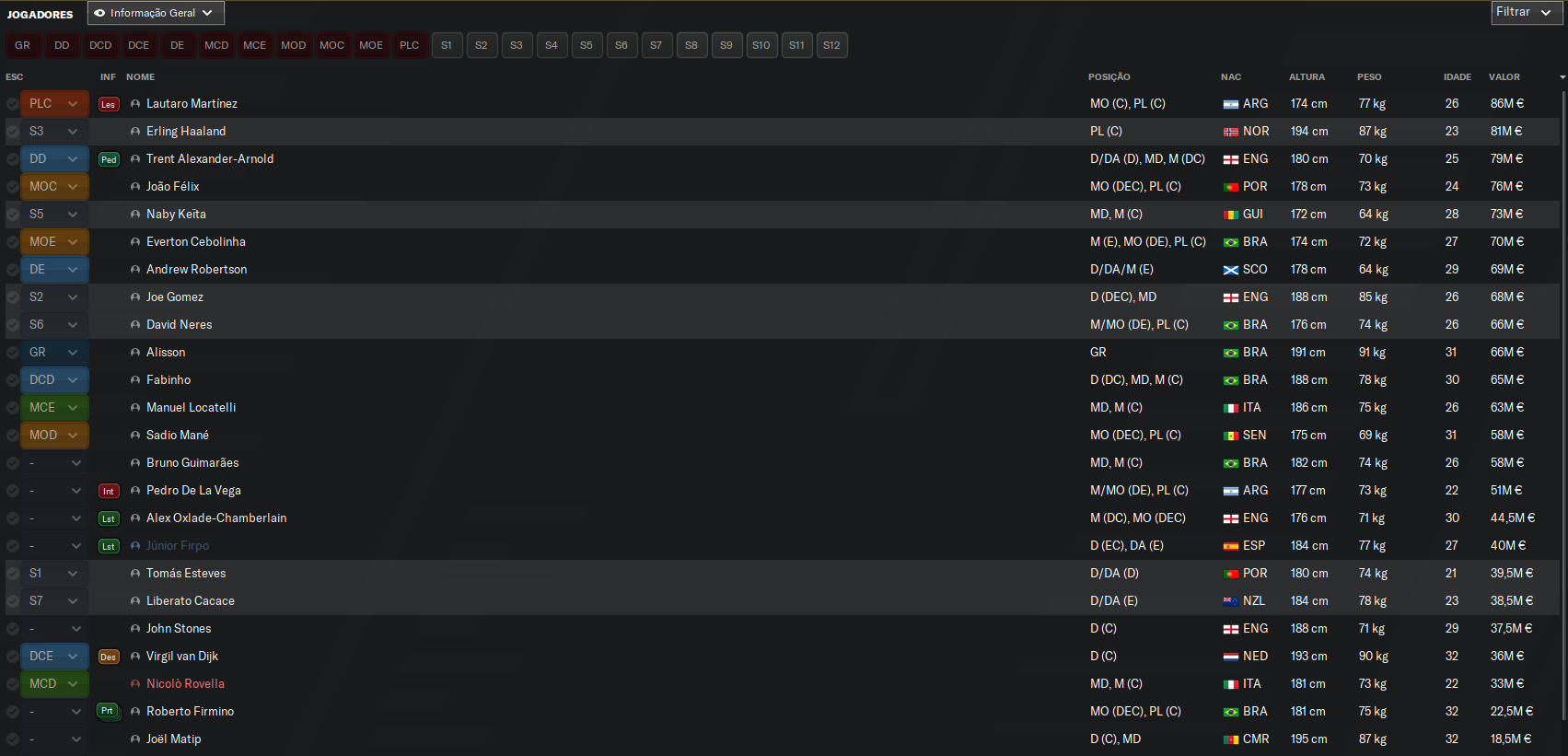Click player info icon beside Sadio Mané
The image size is (1568, 756).
135,436
